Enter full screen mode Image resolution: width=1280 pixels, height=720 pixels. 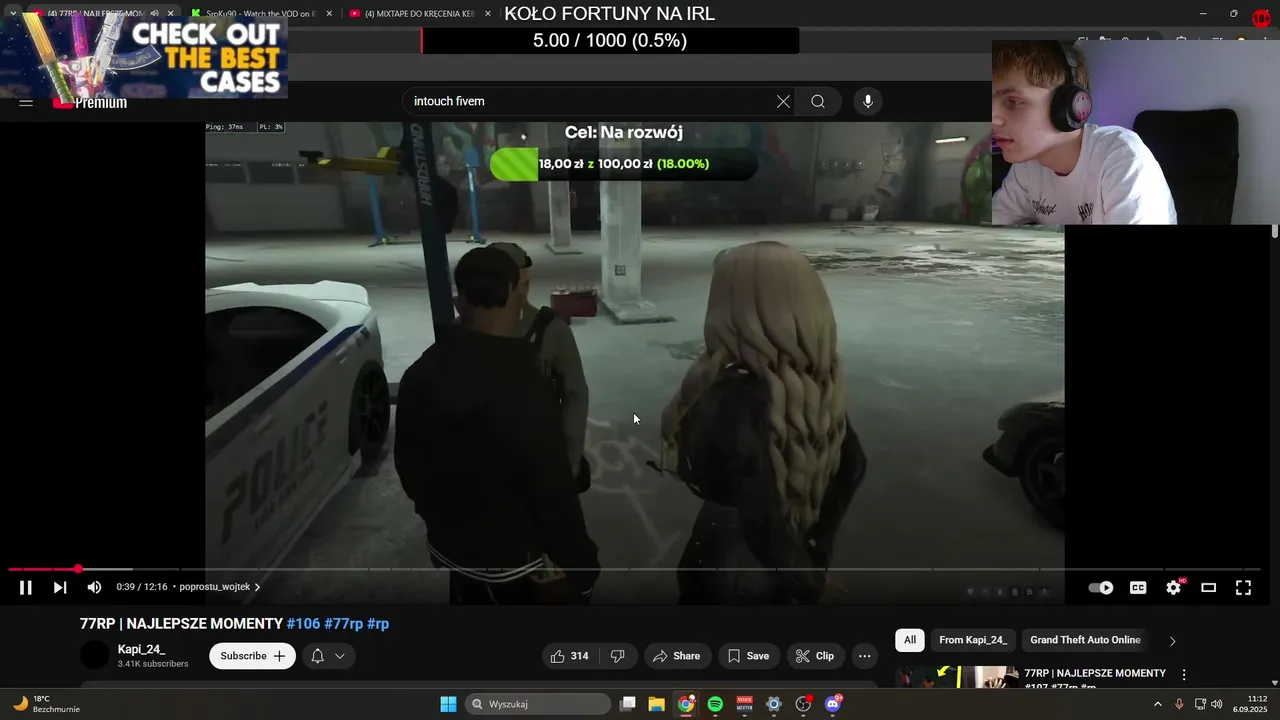1243,588
